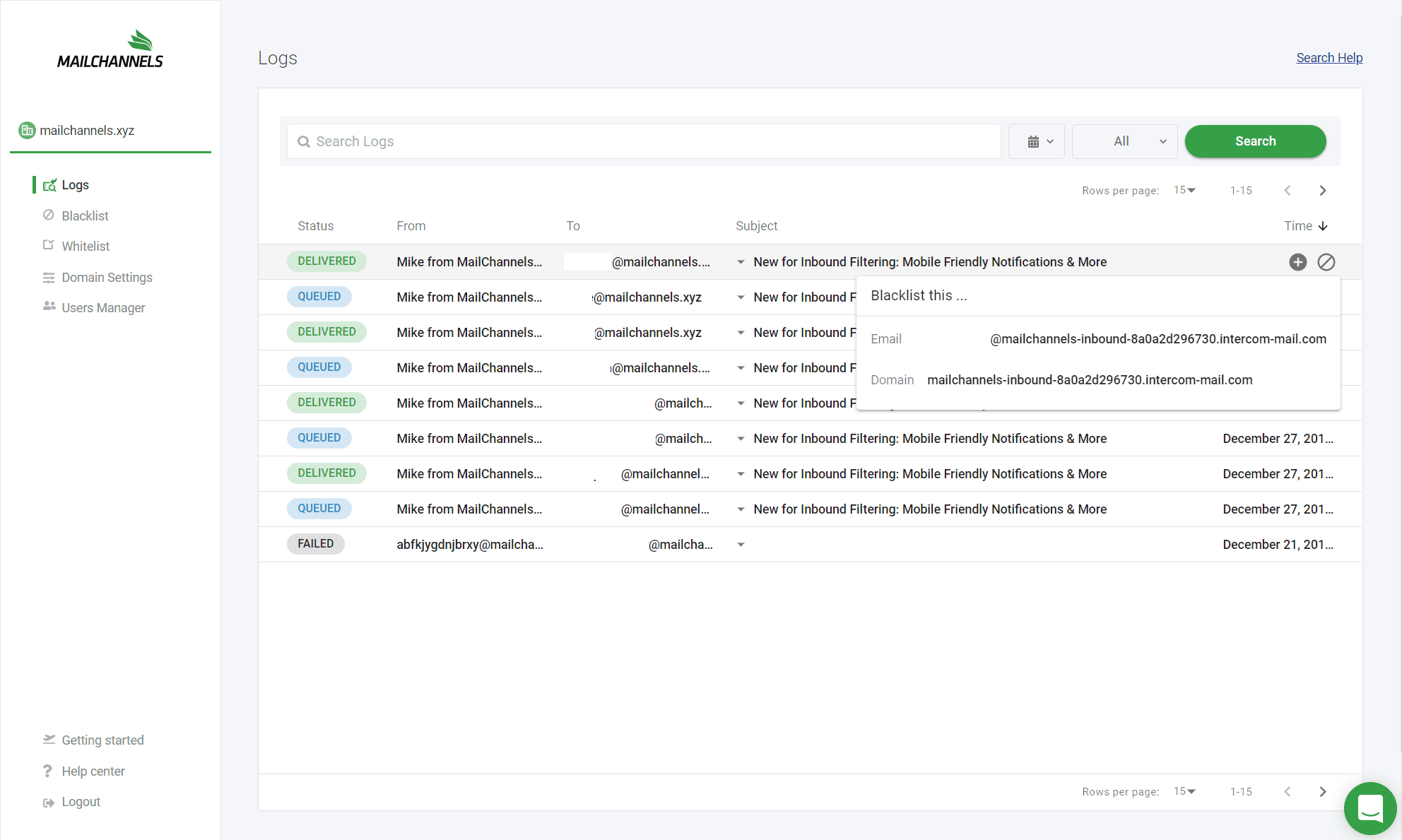1402x840 pixels.
Task: Click the Search Help link top right
Action: [1329, 57]
